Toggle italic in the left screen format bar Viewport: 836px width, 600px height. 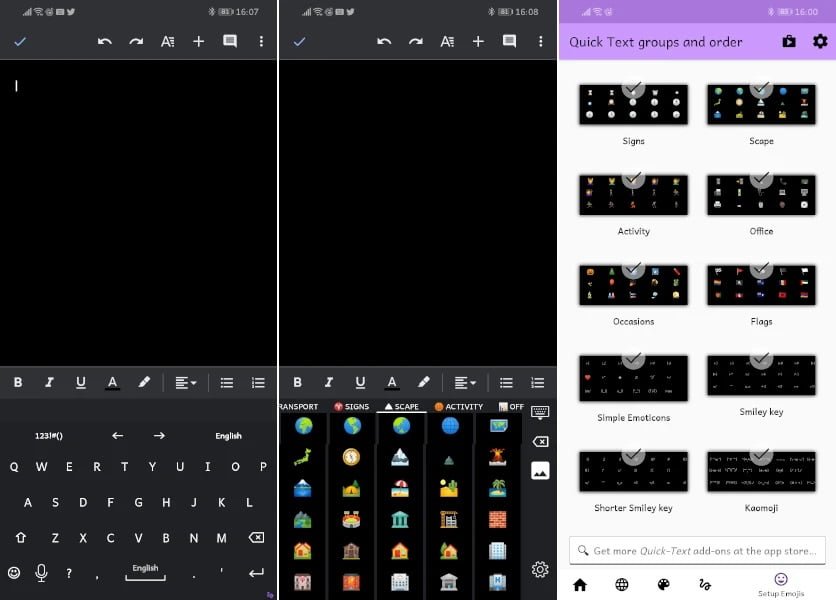tap(50, 382)
